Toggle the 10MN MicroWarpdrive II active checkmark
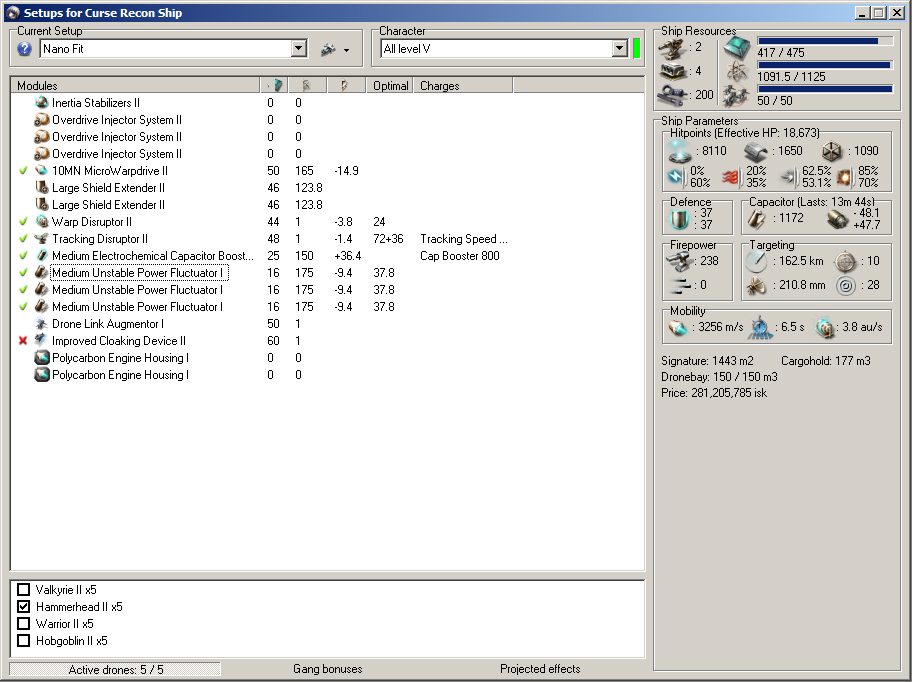Screen dimensions: 912x682 click(x=23, y=170)
